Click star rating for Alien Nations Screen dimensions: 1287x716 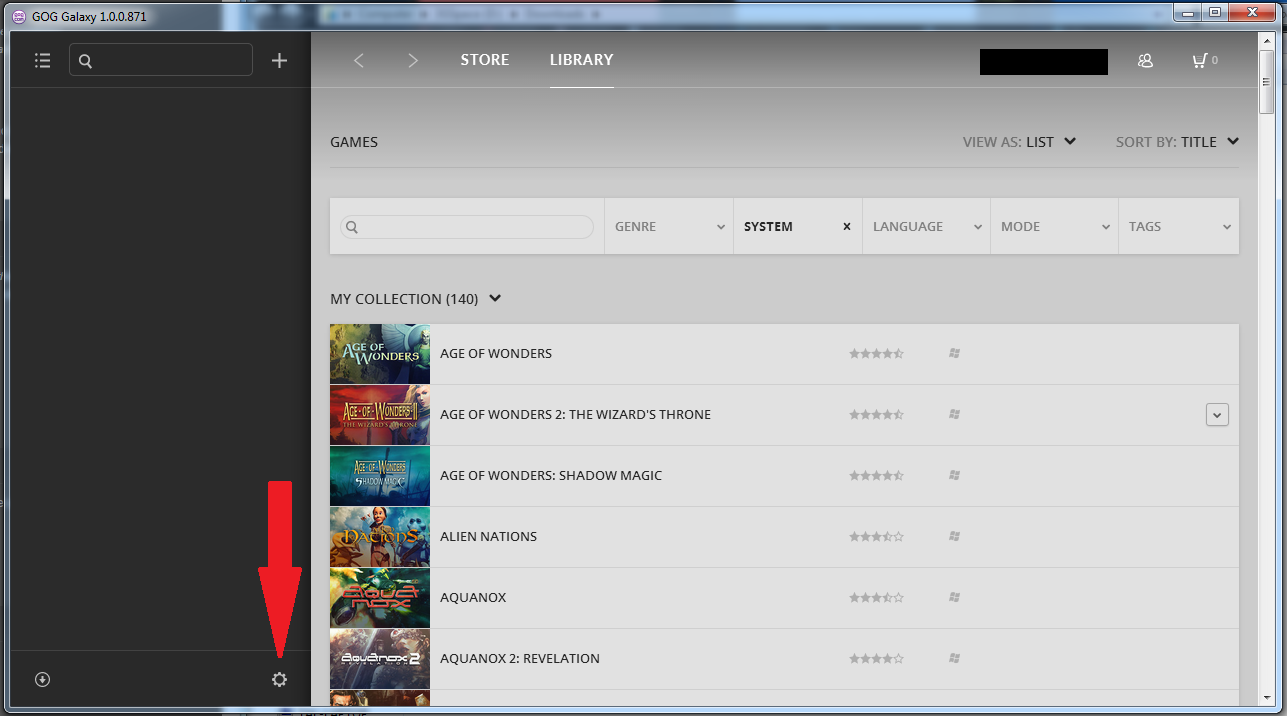876,537
